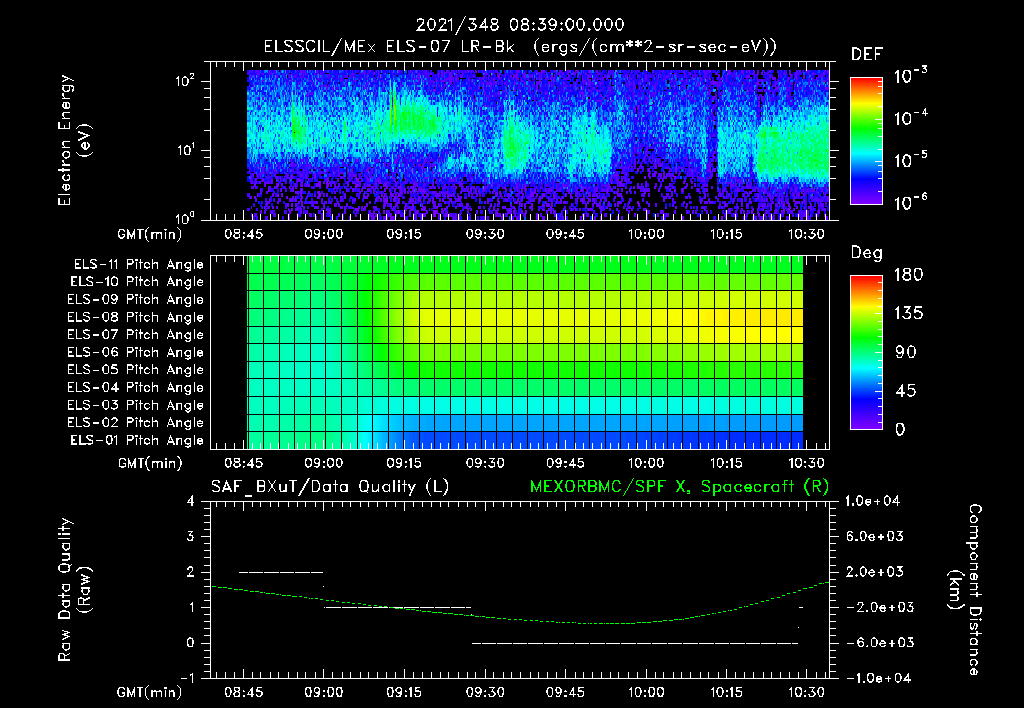Viewport: 1024px width, 708px height.
Task: Click the ELS-05 Pitch Angle row label
Action: (x=135, y=370)
